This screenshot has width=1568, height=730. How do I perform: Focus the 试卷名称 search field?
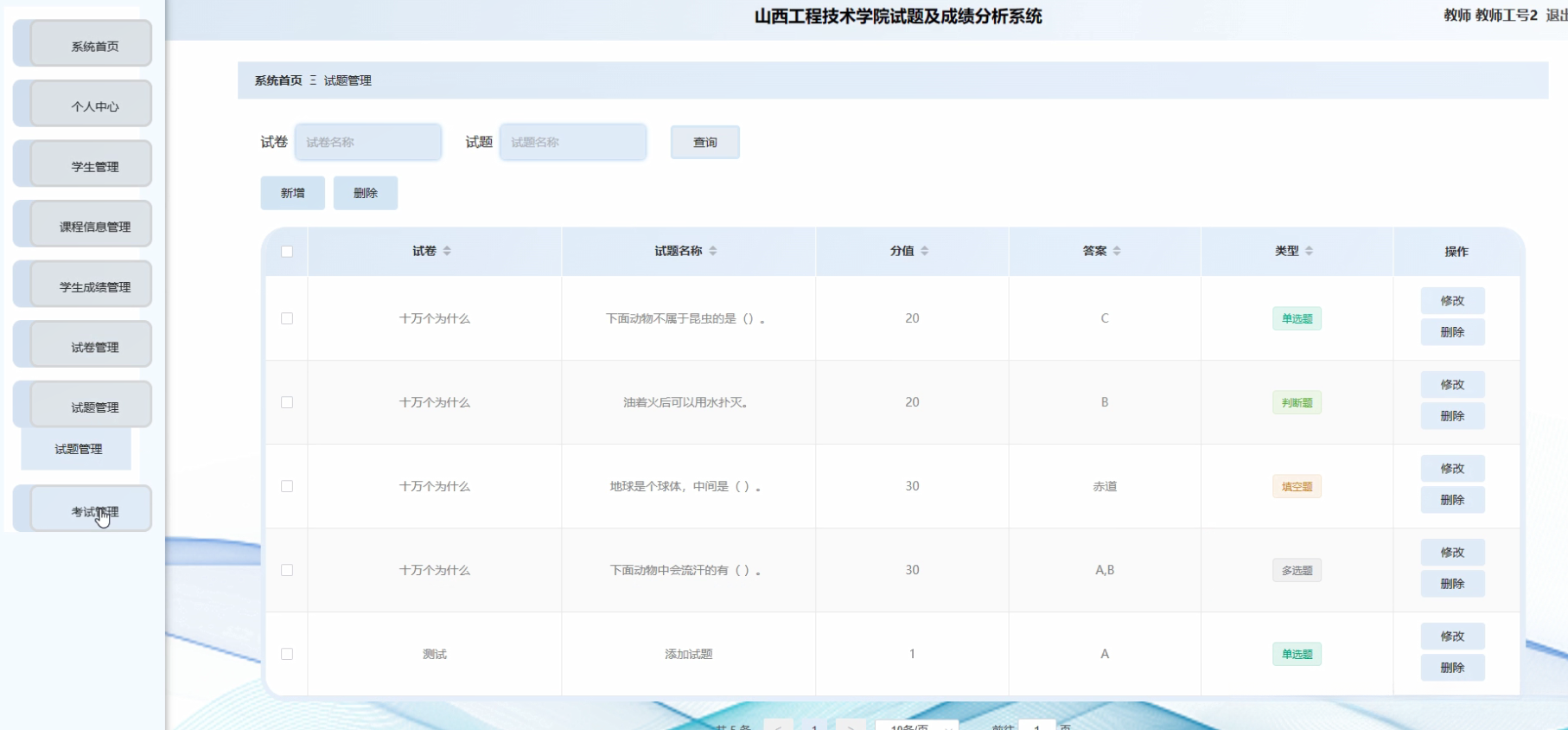(368, 142)
